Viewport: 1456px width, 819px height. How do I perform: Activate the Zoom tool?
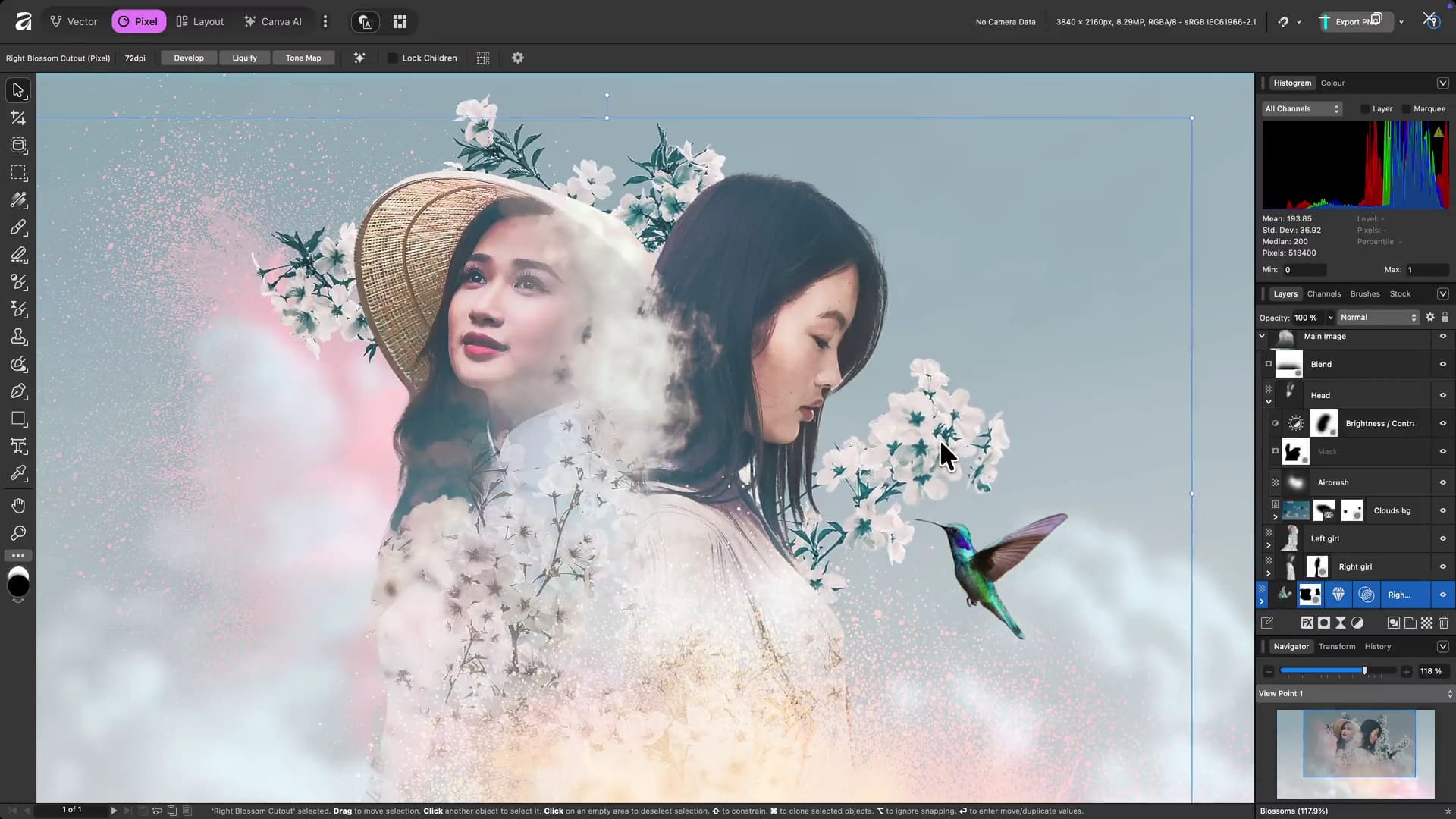coord(18,533)
